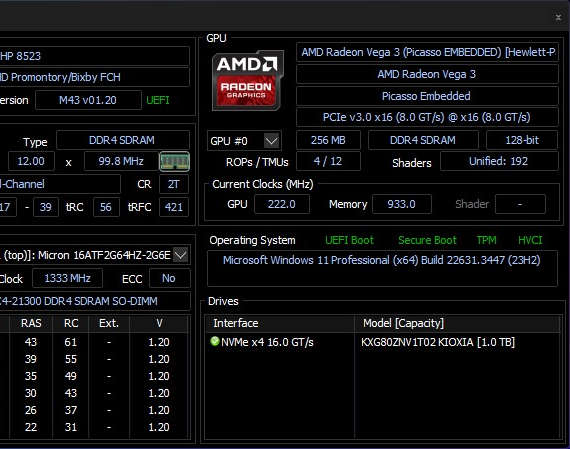This screenshot has width=570, height=449.
Task: Click the green NVMe drive status icon
Action: pyautogui.click(x=215, y=341)
